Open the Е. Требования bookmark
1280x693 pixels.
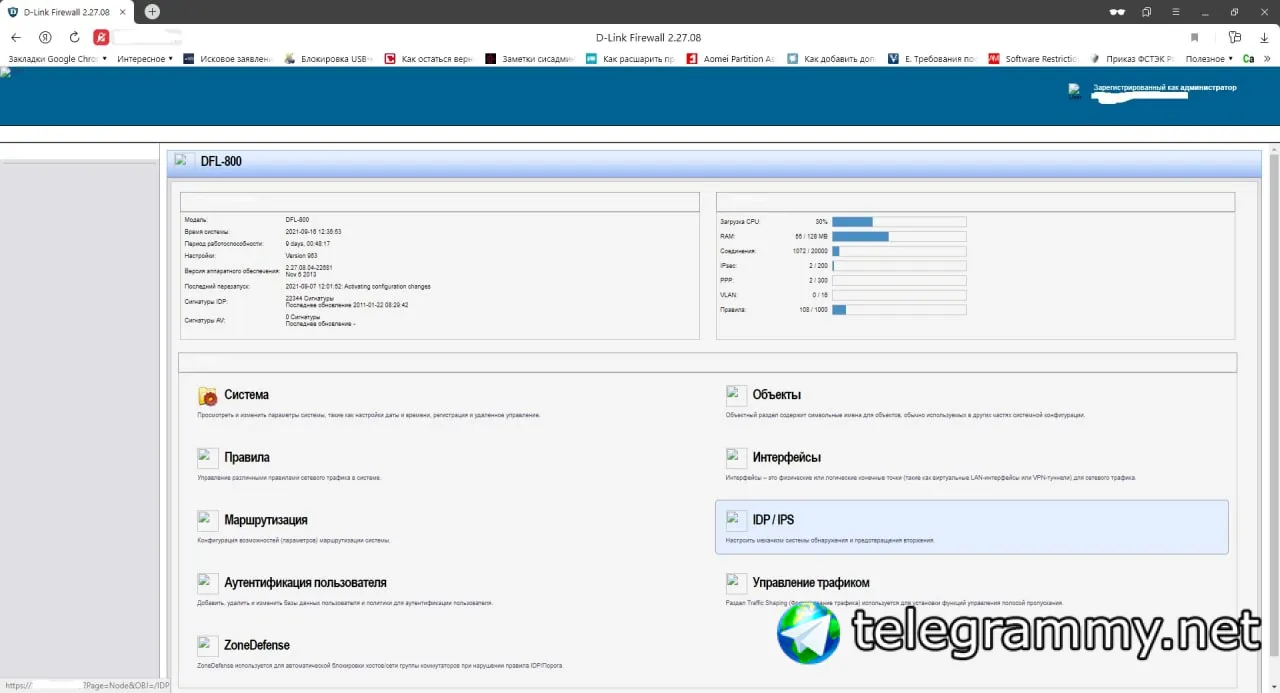(933, 59)
